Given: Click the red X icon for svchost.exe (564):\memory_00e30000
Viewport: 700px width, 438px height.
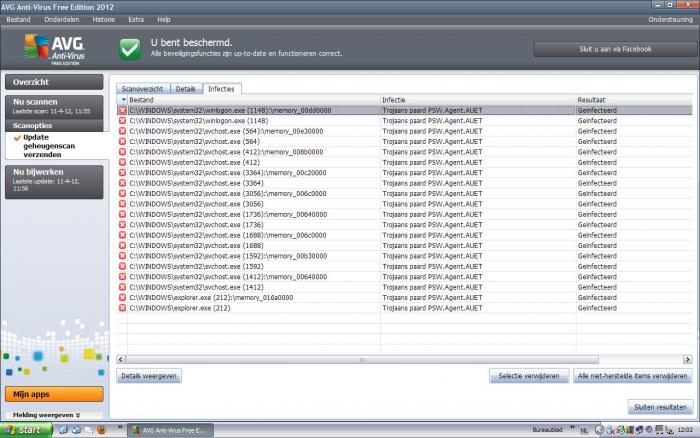Looking at the screenshot, I should click(122, 131).
